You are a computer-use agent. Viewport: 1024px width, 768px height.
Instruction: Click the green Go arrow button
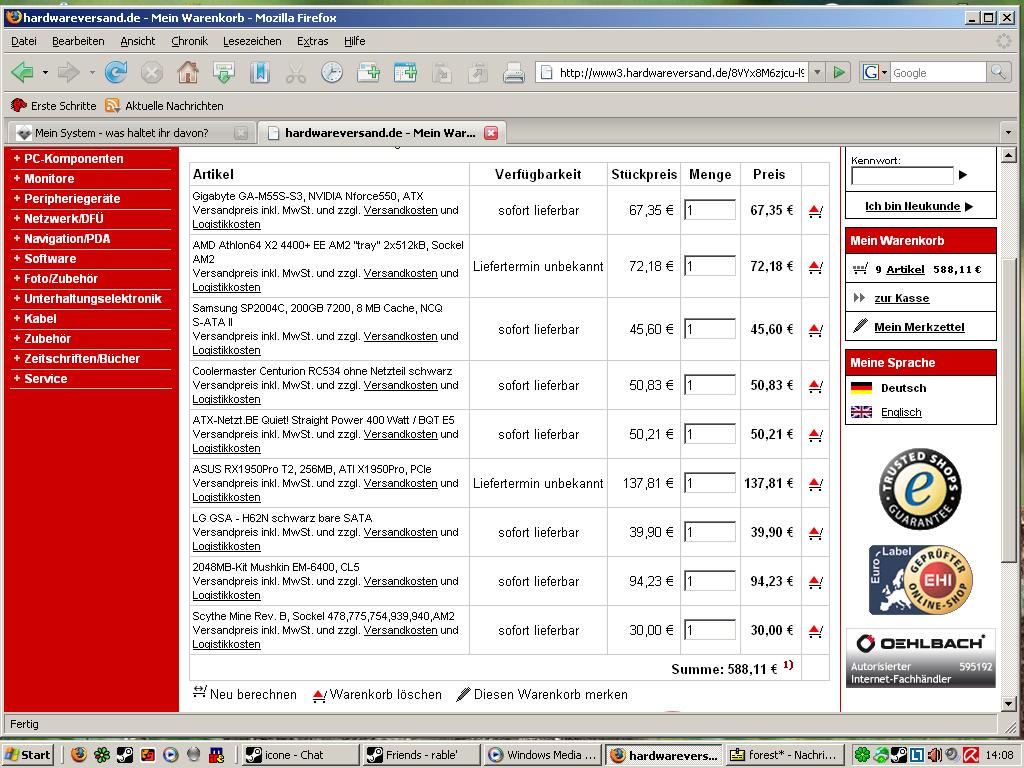pos(839,72)
